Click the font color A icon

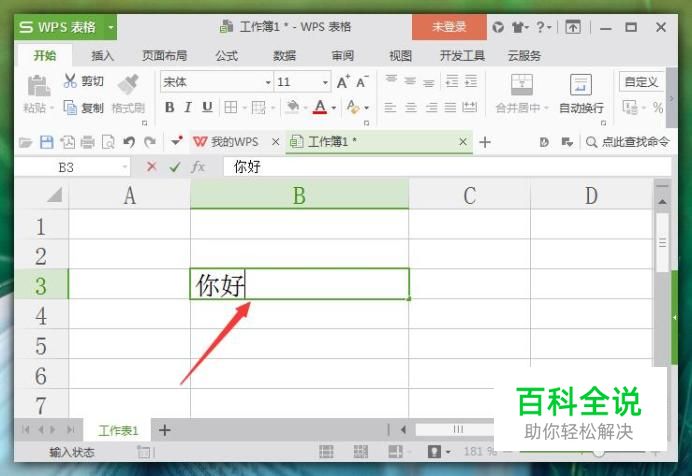pyautogui.click(x=320, y=107)
